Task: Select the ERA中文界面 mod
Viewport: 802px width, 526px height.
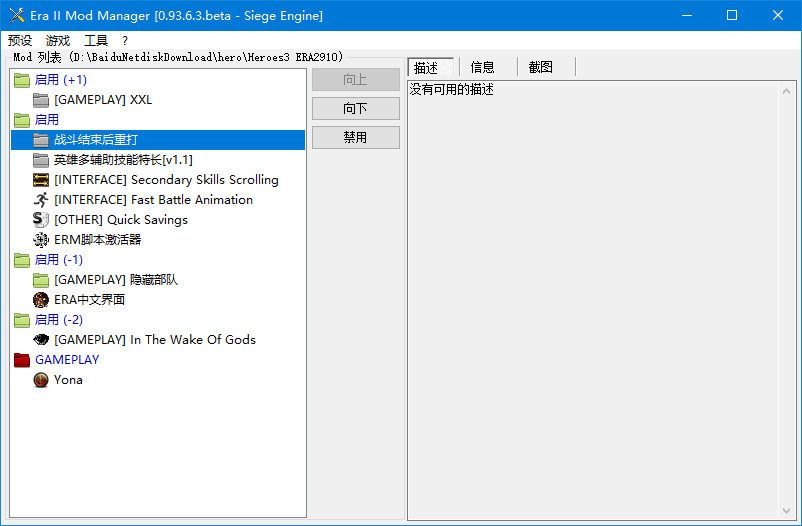Action: pos(90,300)
